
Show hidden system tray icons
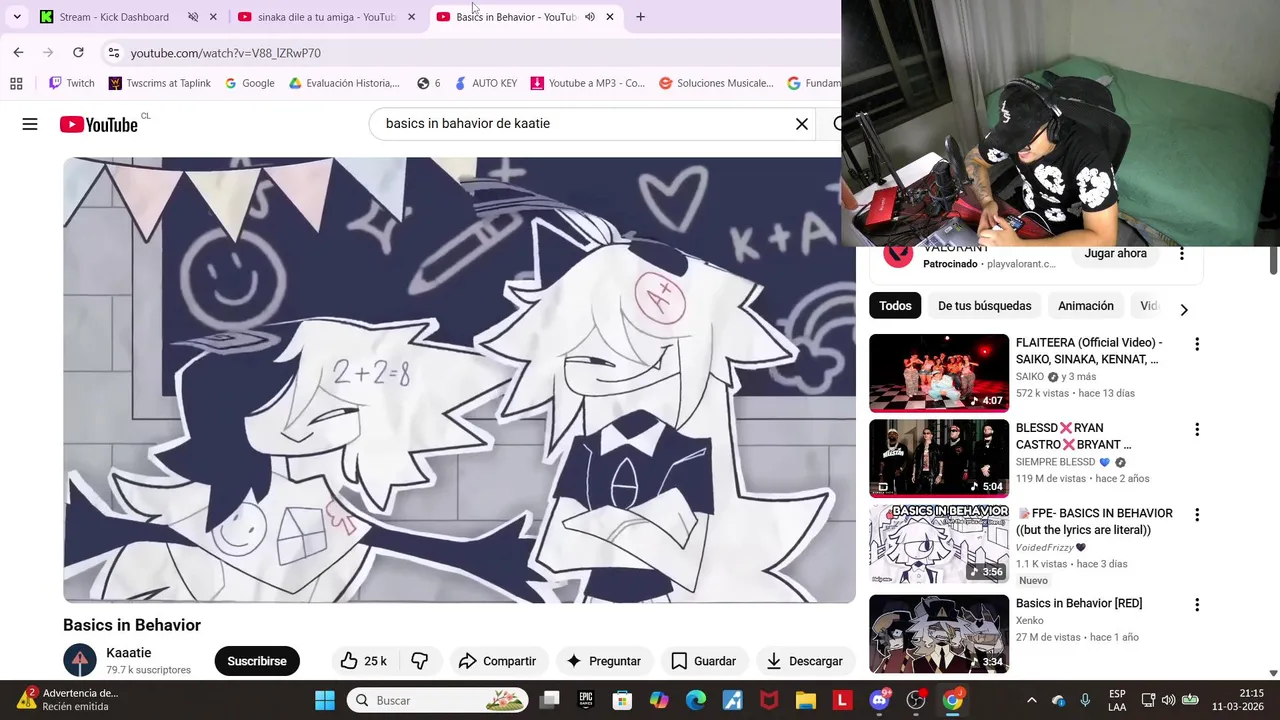coord(1032,700)
